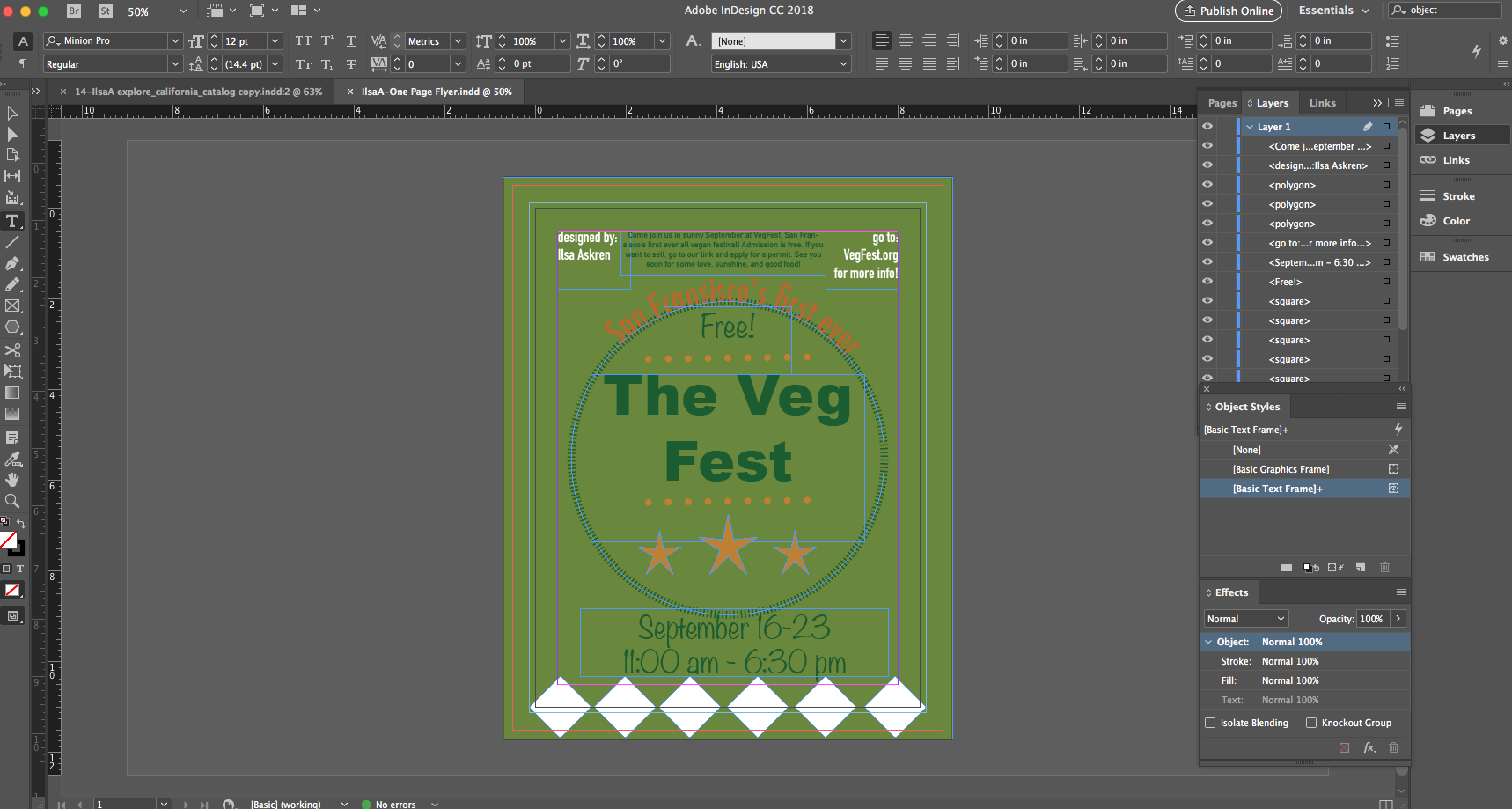Click the search field containing 'object'
This screenshot has width=1512, height=809.
pyautogui.click(x=1445, y=11)
